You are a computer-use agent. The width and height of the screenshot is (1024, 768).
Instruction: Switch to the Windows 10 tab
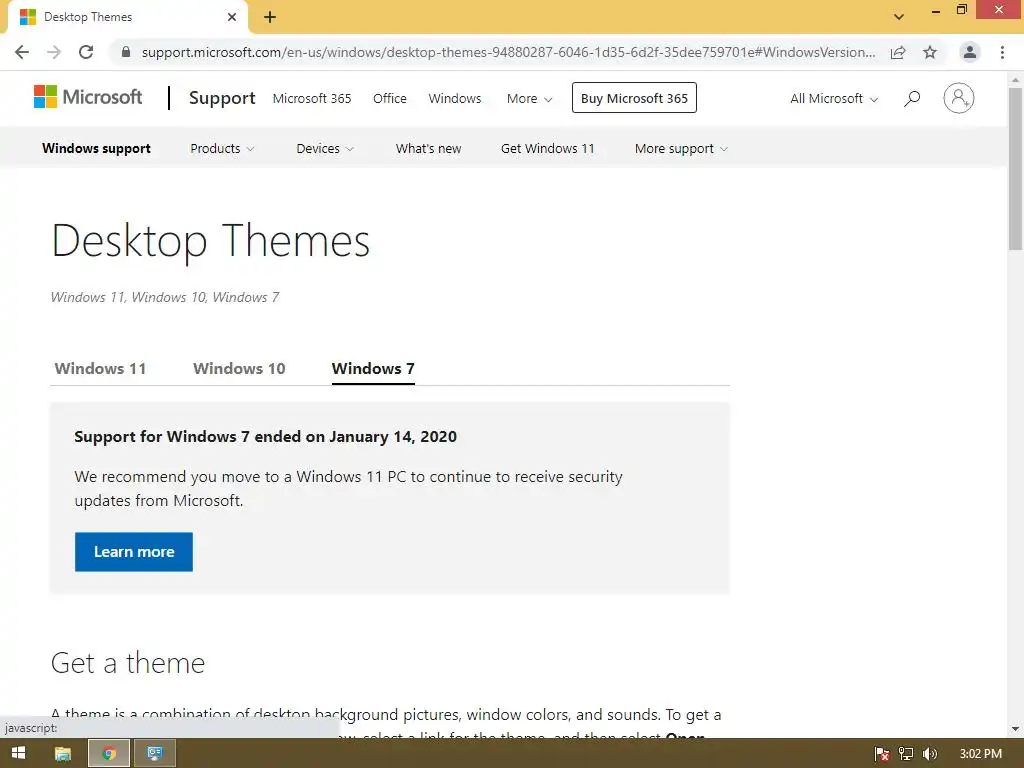tap(239, 368)
